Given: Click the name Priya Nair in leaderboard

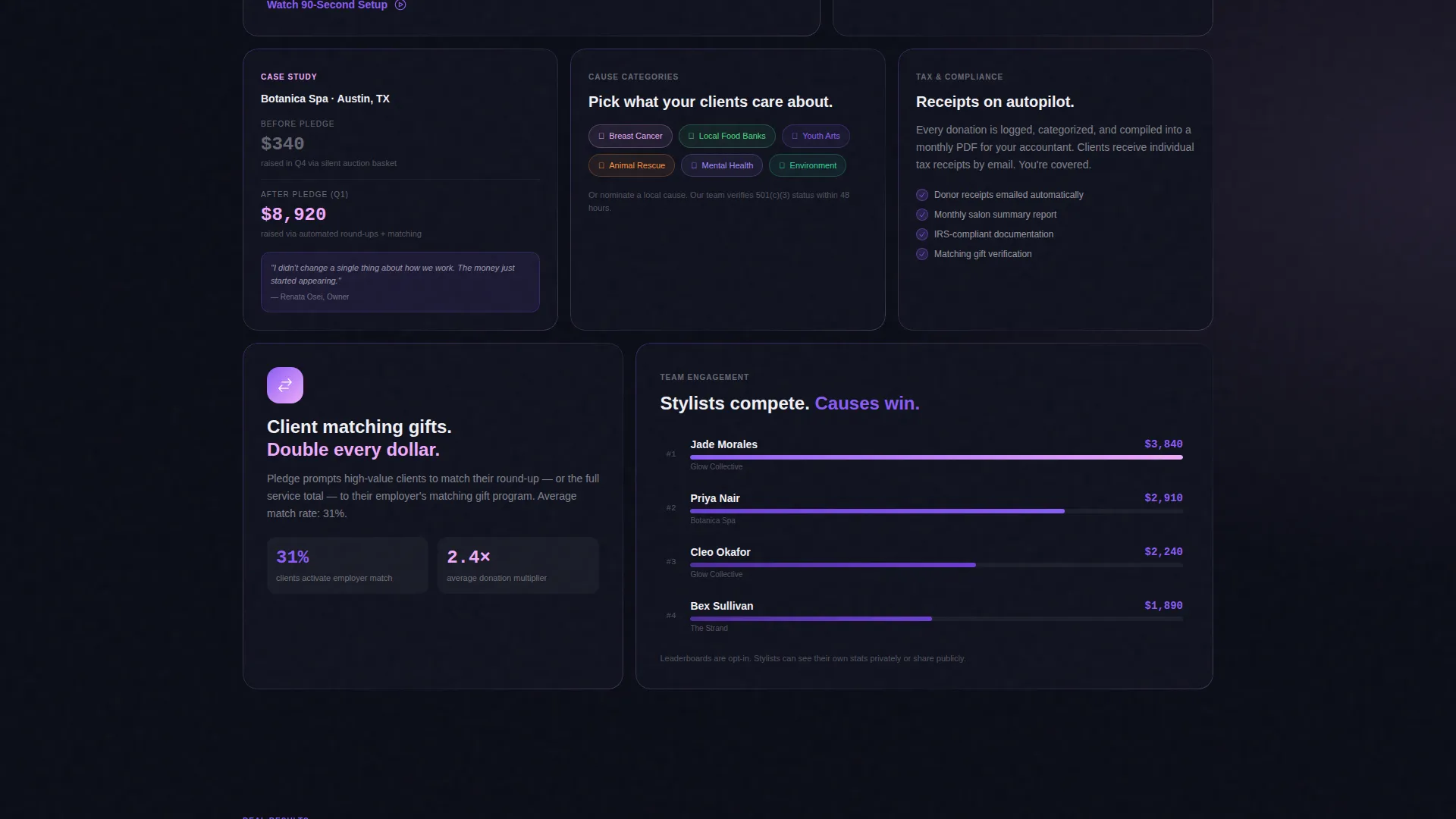Looking at the screenshot, I should tap(714, 499).
